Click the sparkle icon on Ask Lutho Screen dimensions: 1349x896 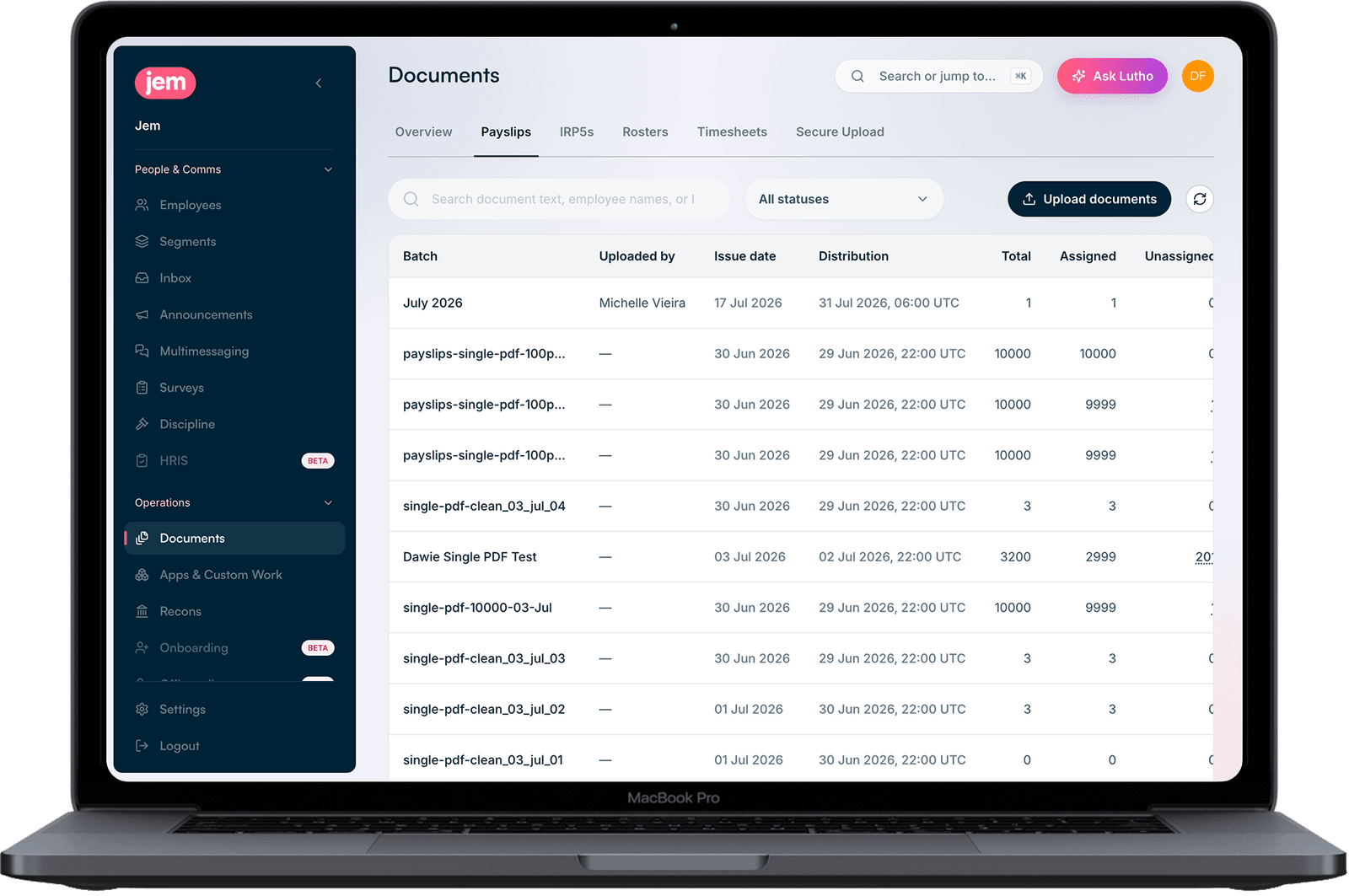1078,76
